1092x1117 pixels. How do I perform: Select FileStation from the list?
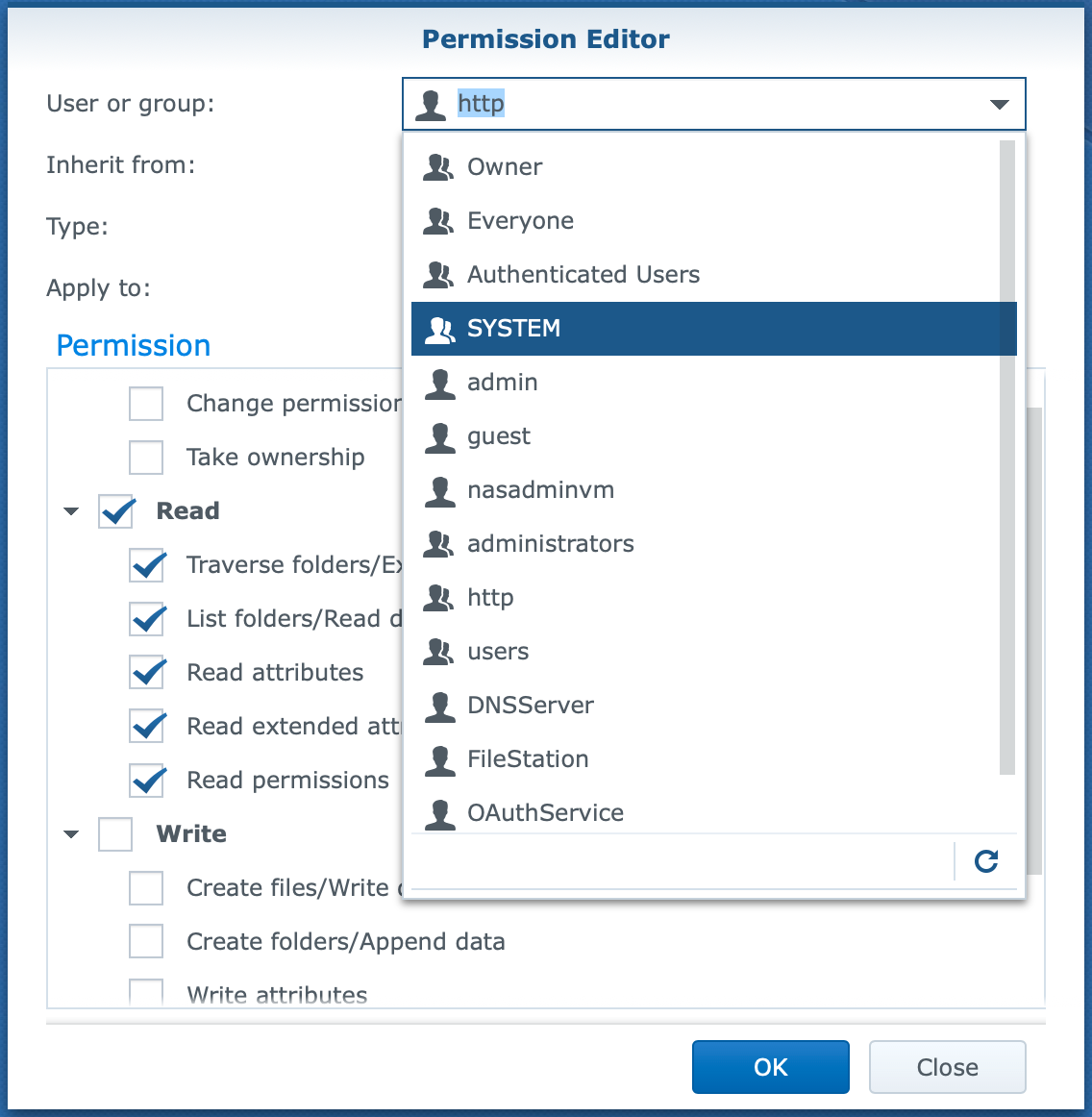tap(714, 760)
